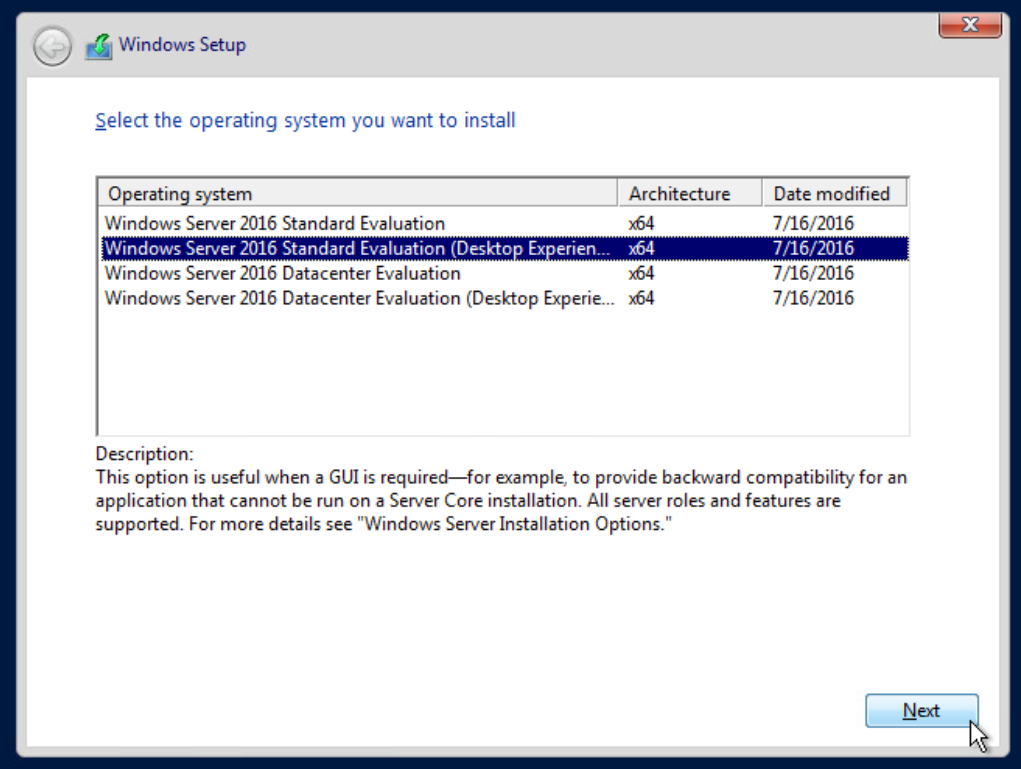Click the 'Select the operating system' heading
This screenshot has height=769, width=1021.
click(305, 121)
